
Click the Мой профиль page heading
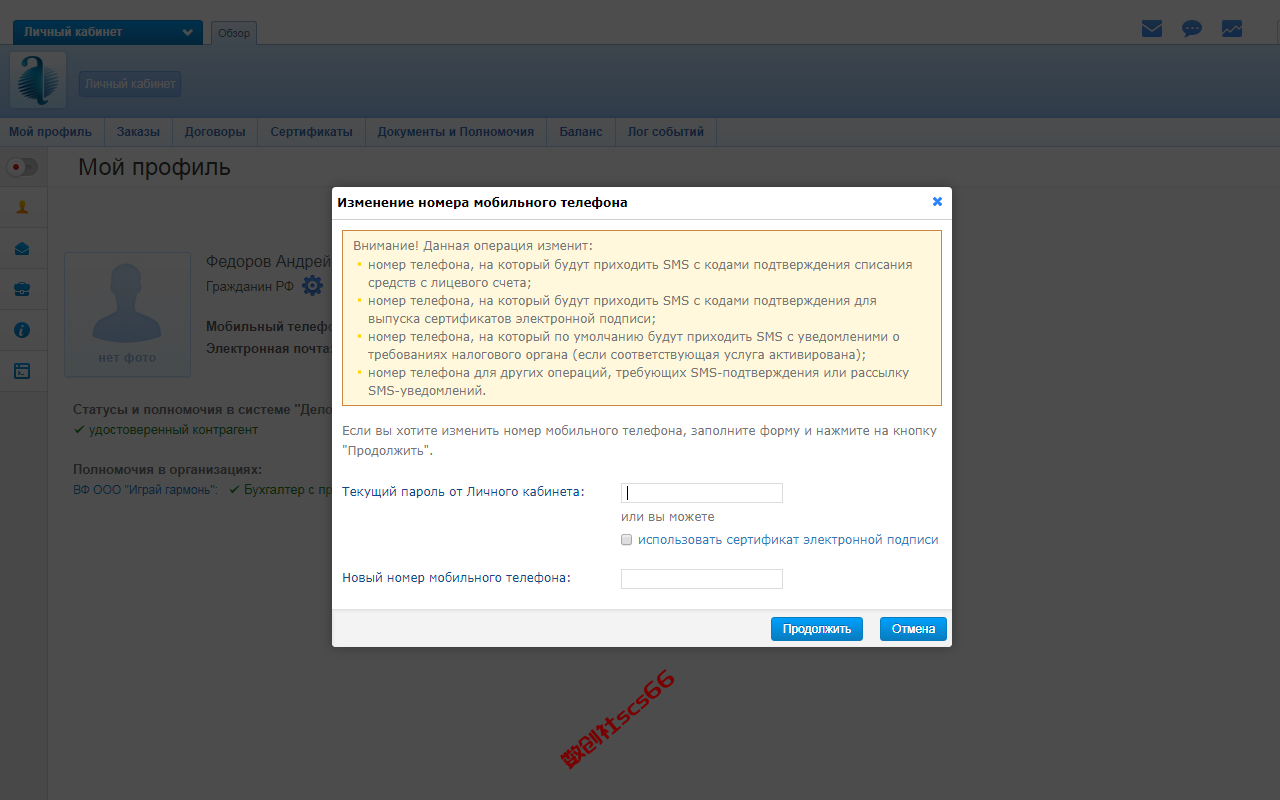pyautogui.click(x=155, y=168)
